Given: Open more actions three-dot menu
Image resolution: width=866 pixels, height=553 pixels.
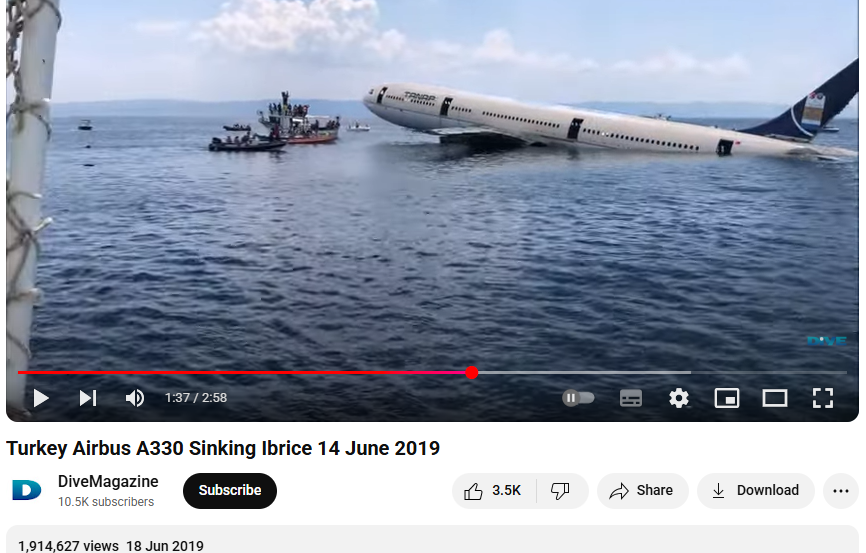Looking at the screenshot, I should tap(841, 491).
